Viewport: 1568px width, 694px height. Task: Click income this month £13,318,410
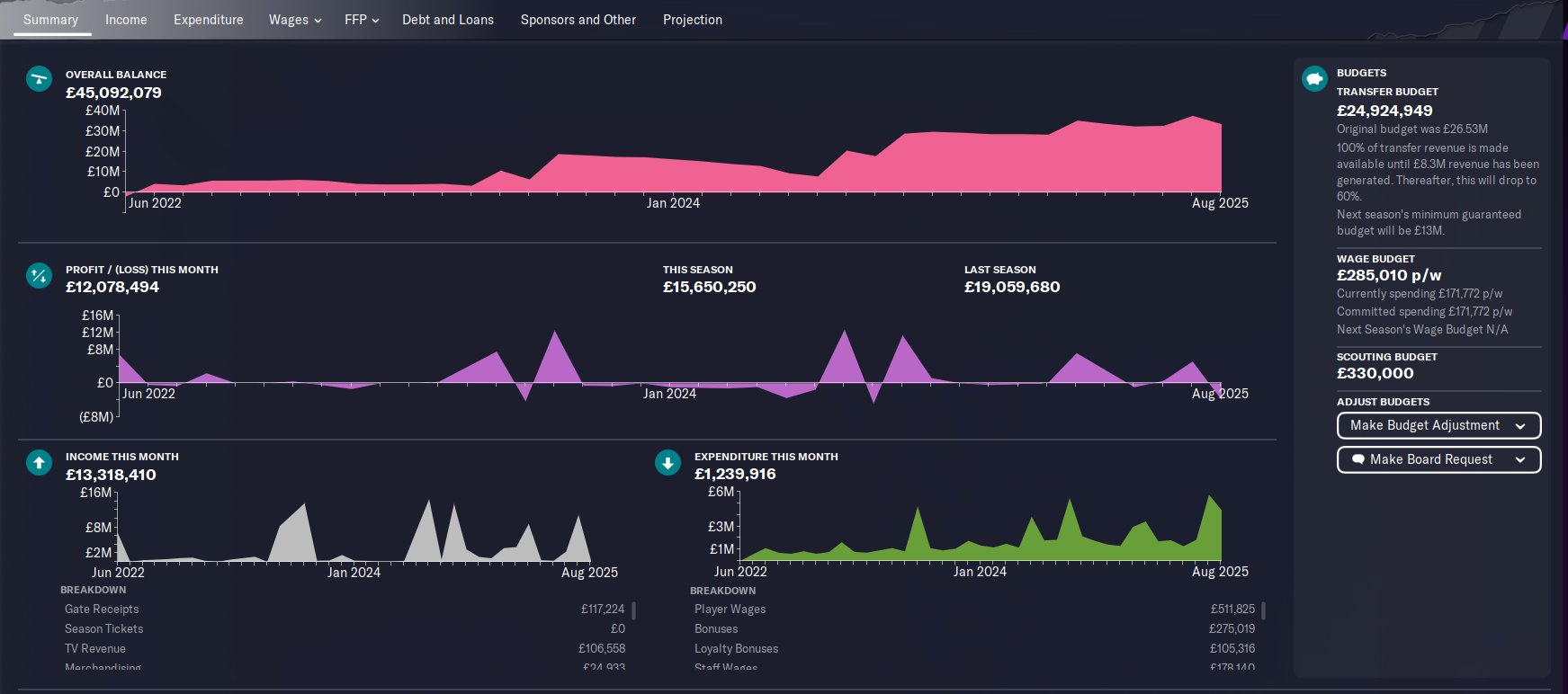click(111, 475)
